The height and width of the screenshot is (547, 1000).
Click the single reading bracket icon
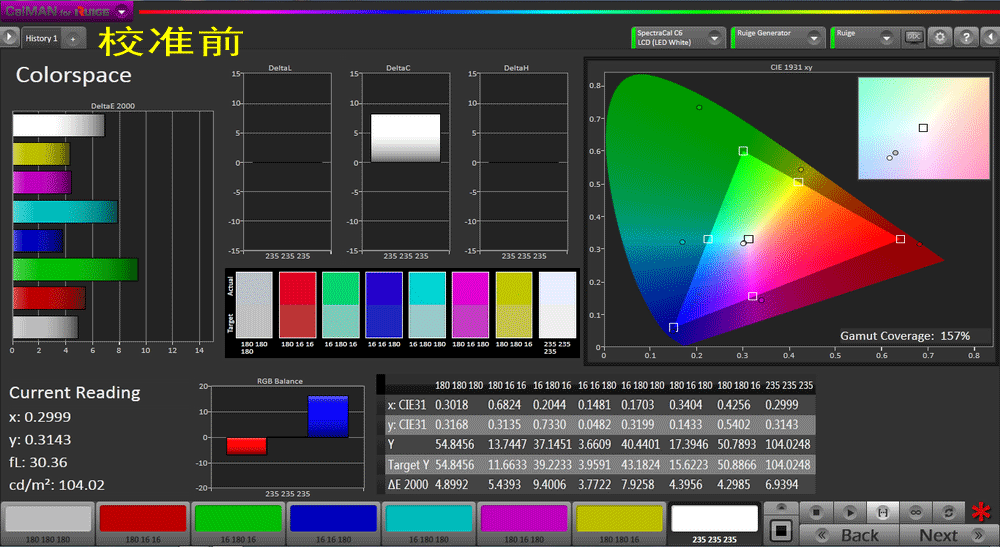pyautogui.click(x=881, y=512)
